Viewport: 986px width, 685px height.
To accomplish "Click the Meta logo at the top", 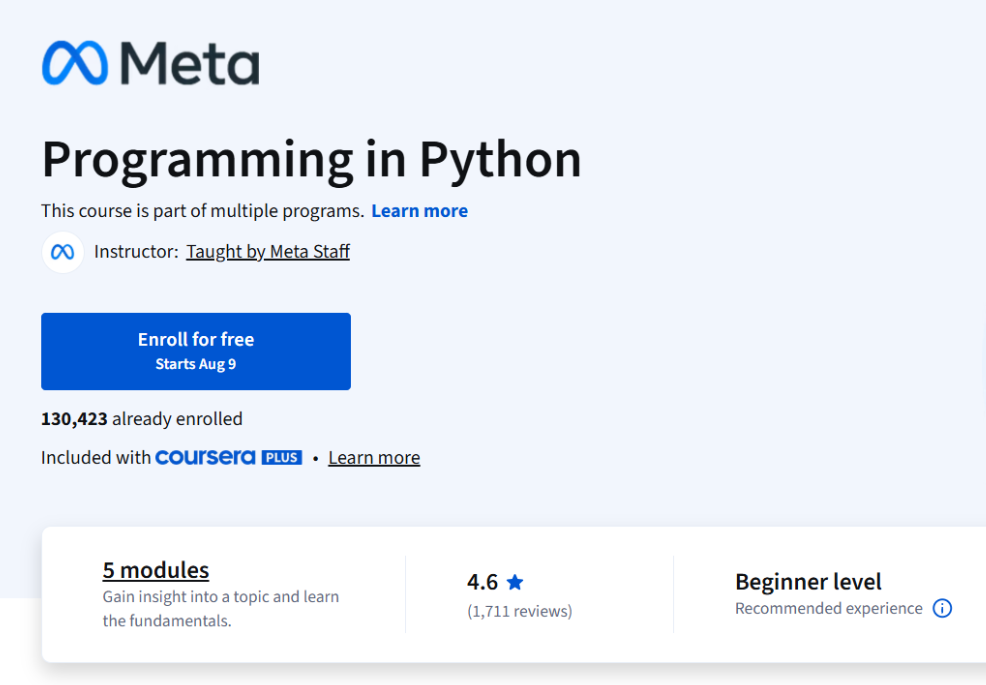I will [150, 63].
